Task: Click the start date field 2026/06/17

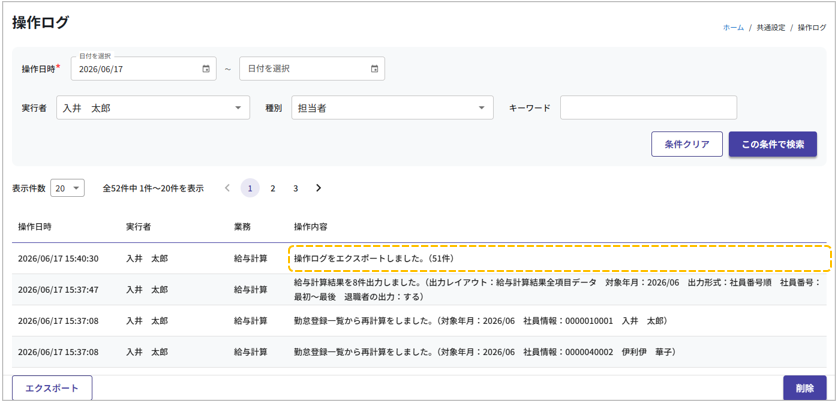Action: 143,69
